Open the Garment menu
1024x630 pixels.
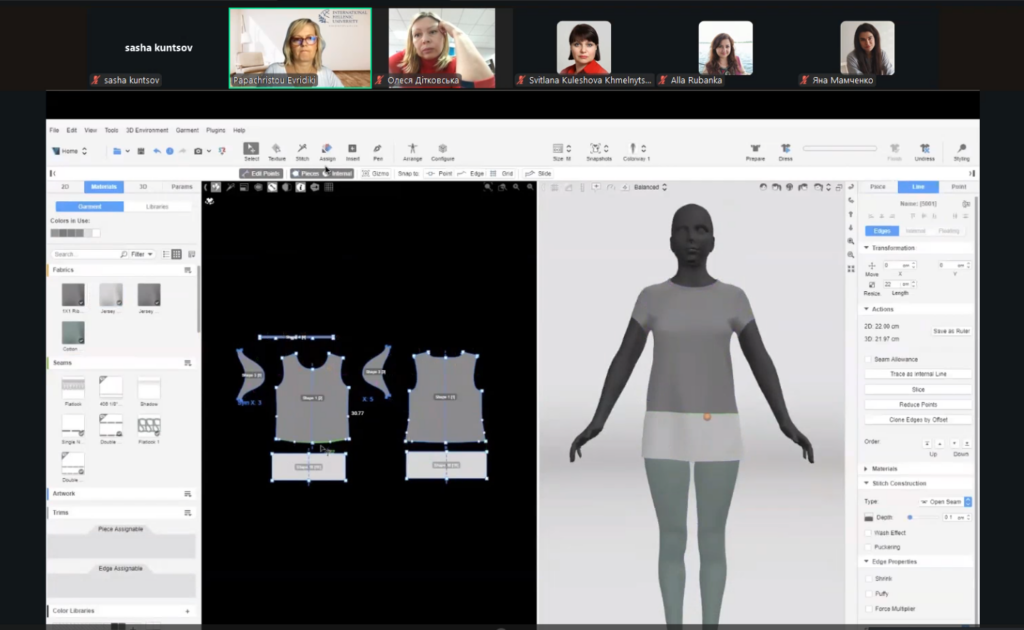click(187, 130)
